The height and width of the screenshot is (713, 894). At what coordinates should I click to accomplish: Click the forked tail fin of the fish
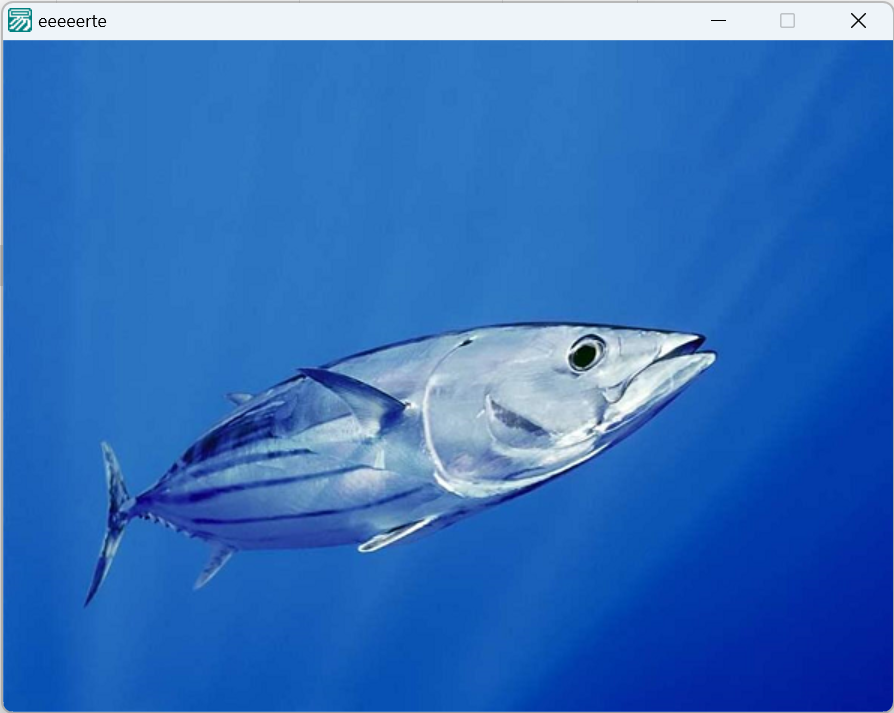coord(110,520)
